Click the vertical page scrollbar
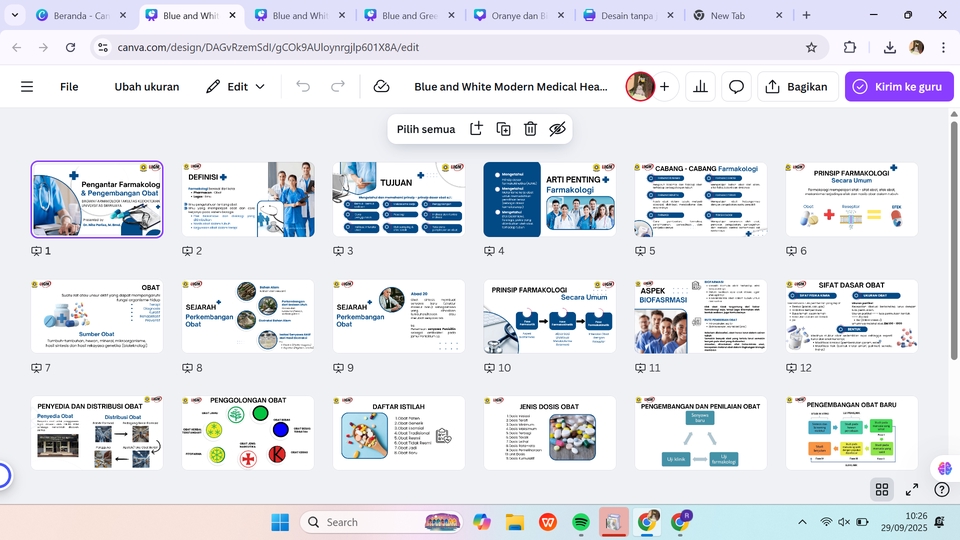The image size is (960, 540). (x=954, y=240)
